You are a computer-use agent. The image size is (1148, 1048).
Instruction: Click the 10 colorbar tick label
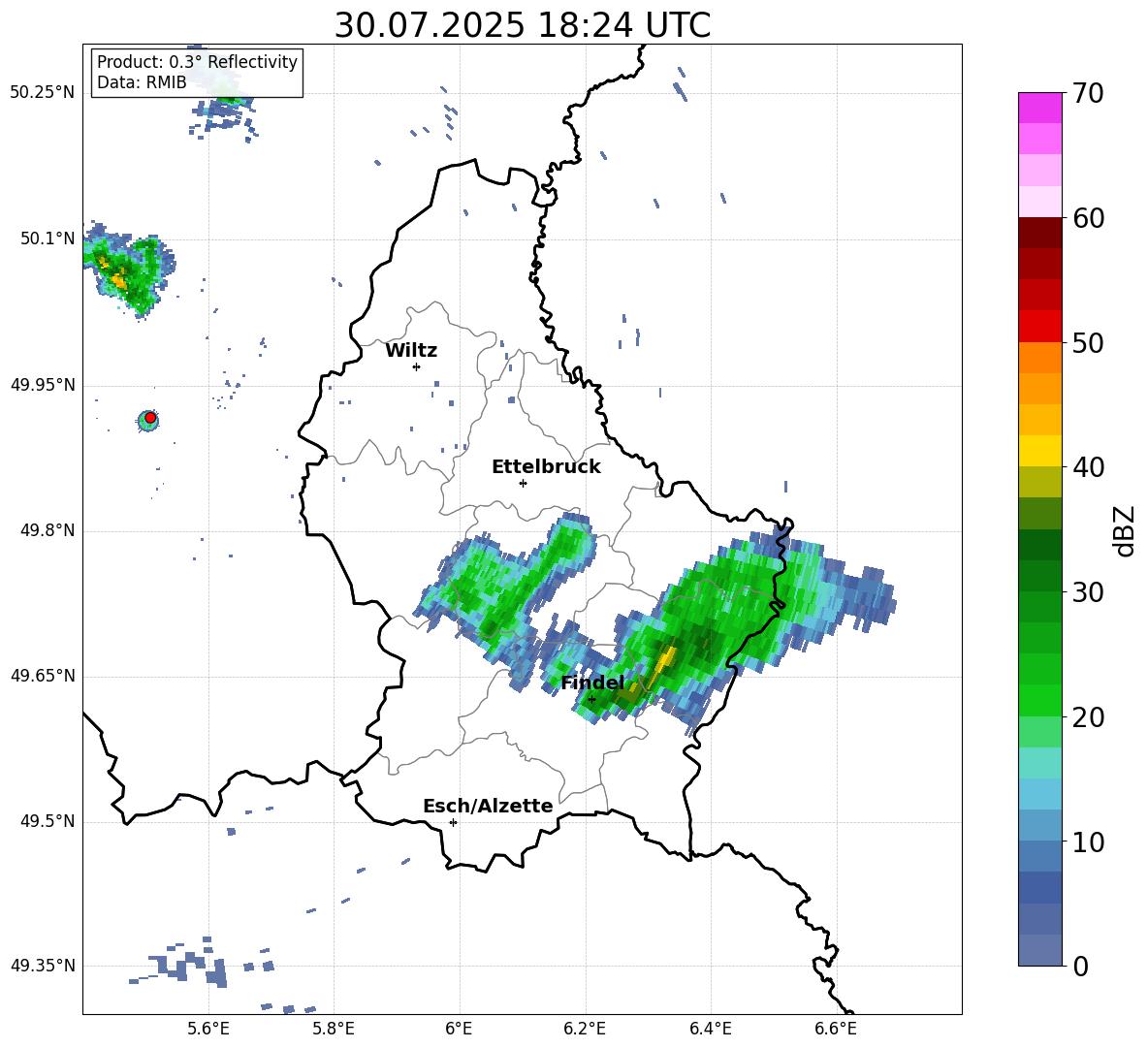pyautogui.click(x=1087, y=842)
